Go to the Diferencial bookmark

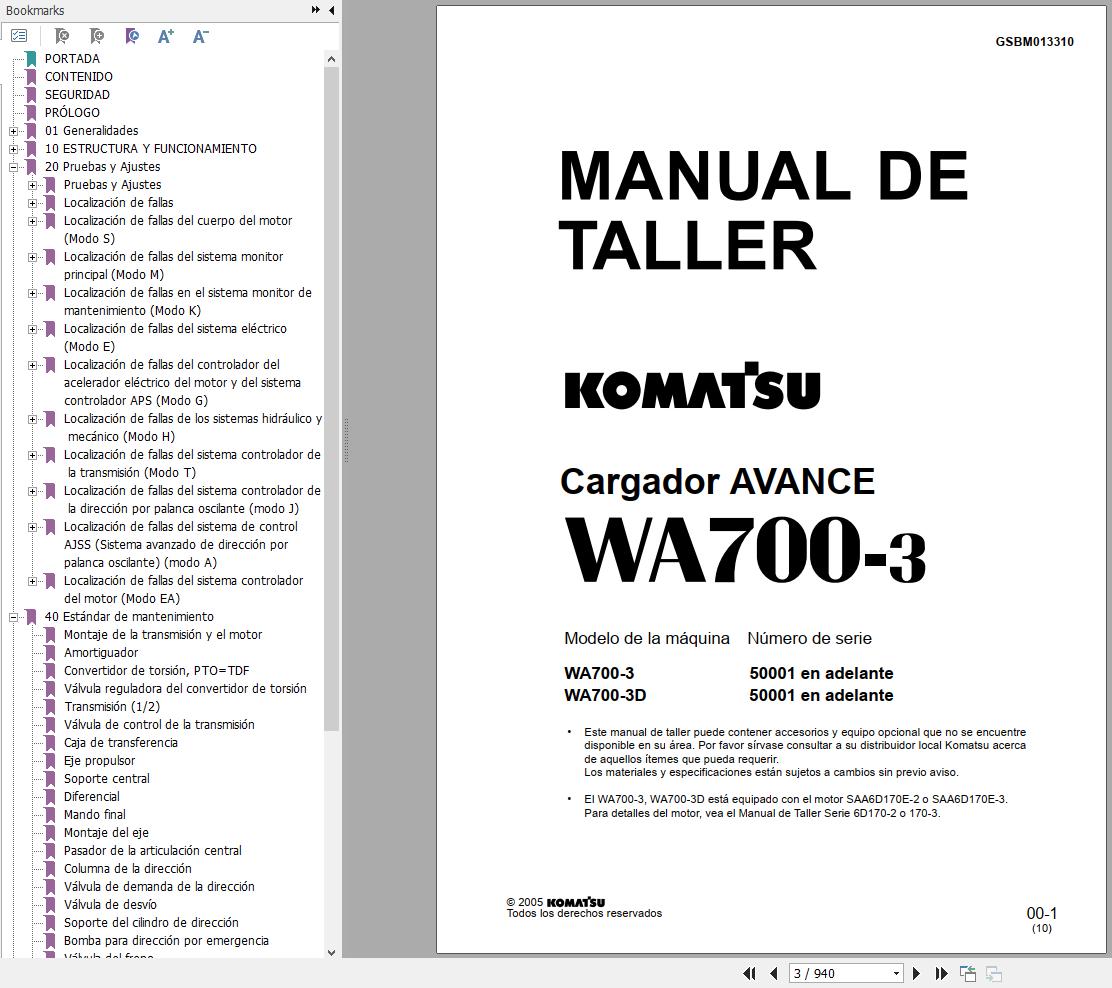coord(90,796)
